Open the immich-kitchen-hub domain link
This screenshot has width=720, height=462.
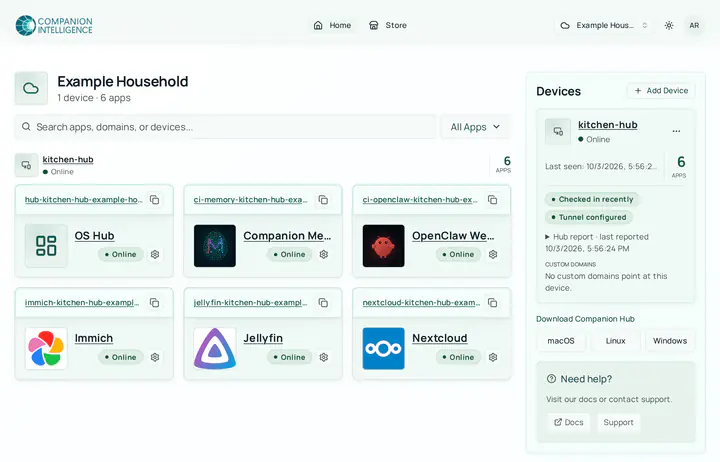point(82,303)
